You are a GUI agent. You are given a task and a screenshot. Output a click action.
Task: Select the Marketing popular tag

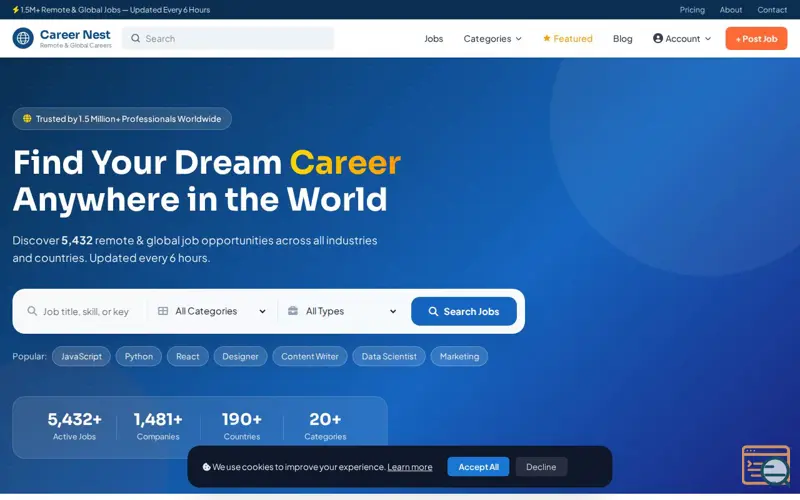pos(459,356)
